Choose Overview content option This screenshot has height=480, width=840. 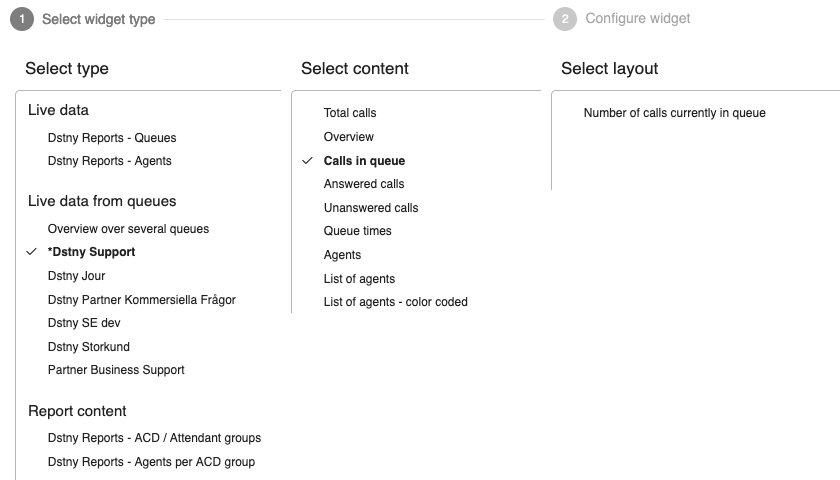click(349, 137)
